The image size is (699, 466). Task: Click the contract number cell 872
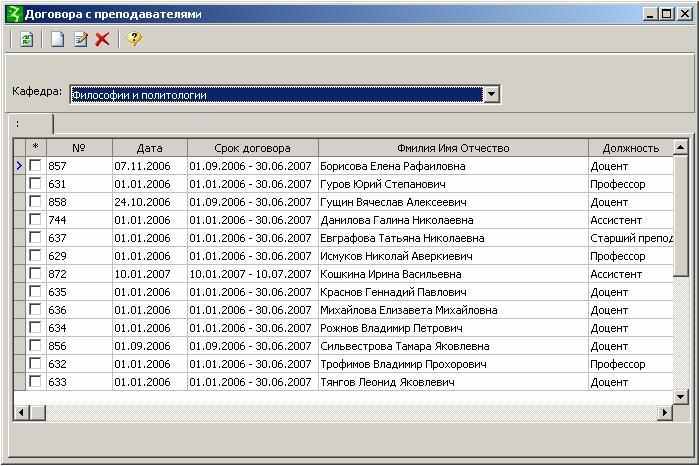[x=79, y=274]
